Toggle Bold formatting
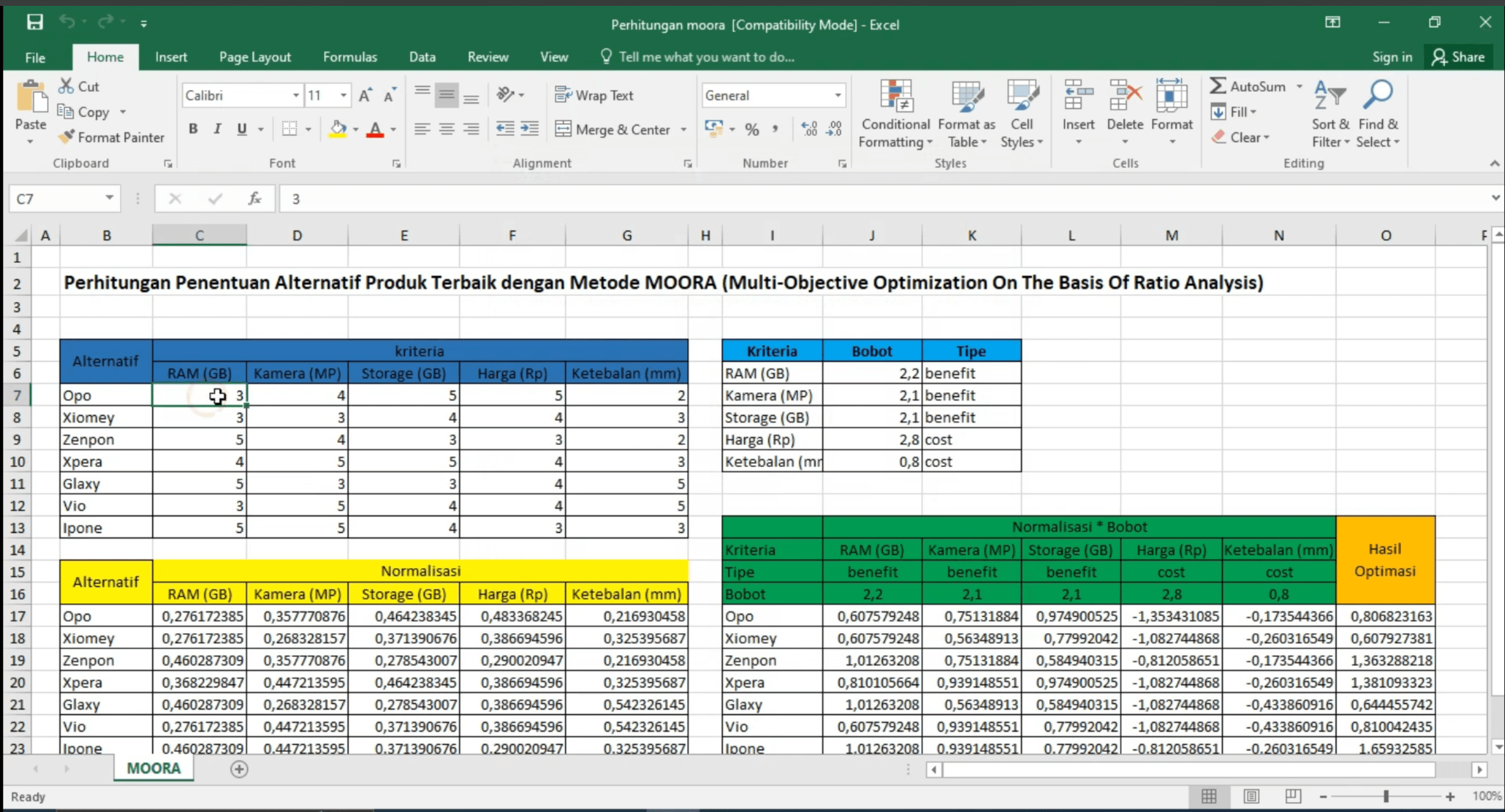 tap(193, 129)
